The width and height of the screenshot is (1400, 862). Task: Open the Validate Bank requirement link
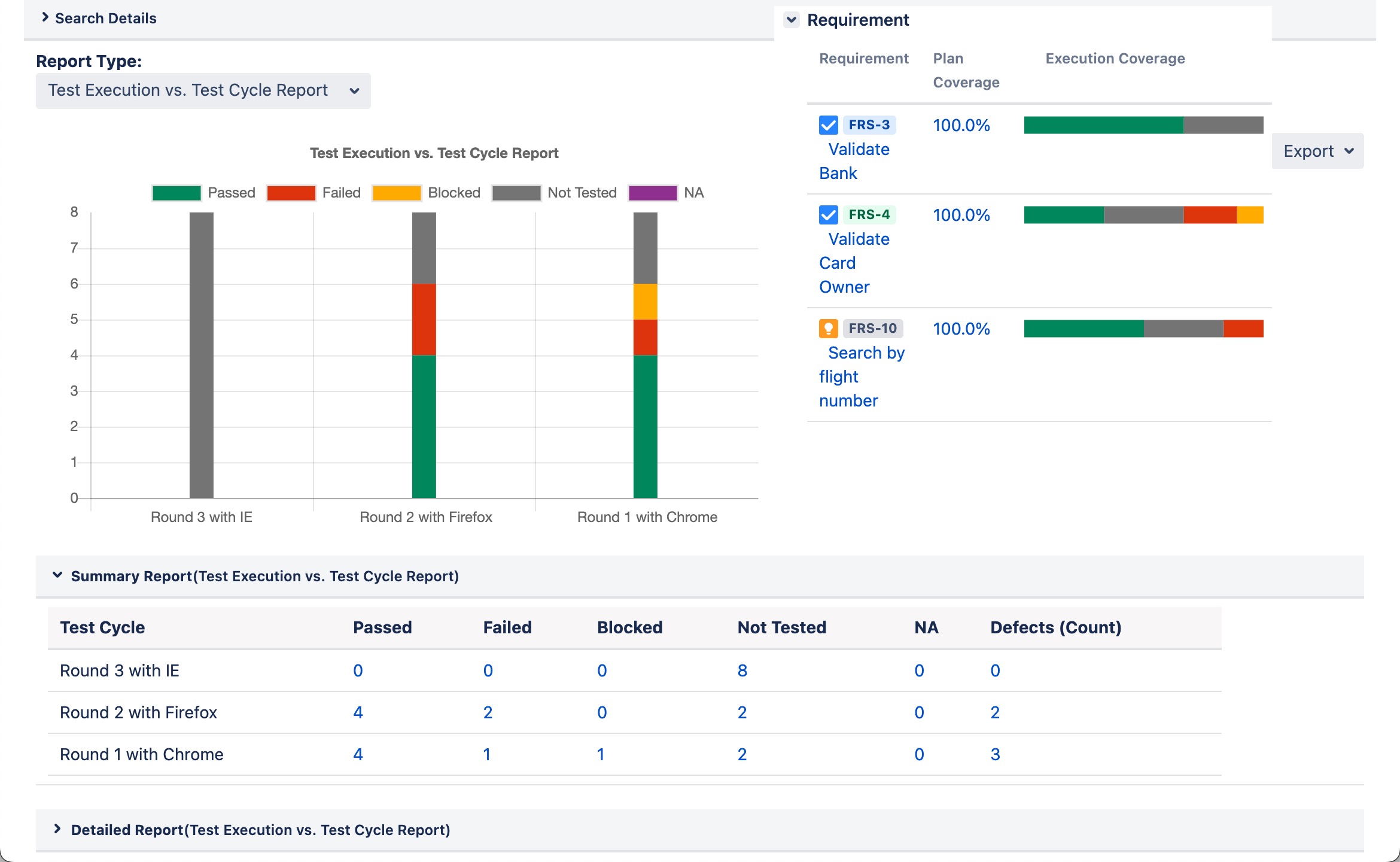854,161
